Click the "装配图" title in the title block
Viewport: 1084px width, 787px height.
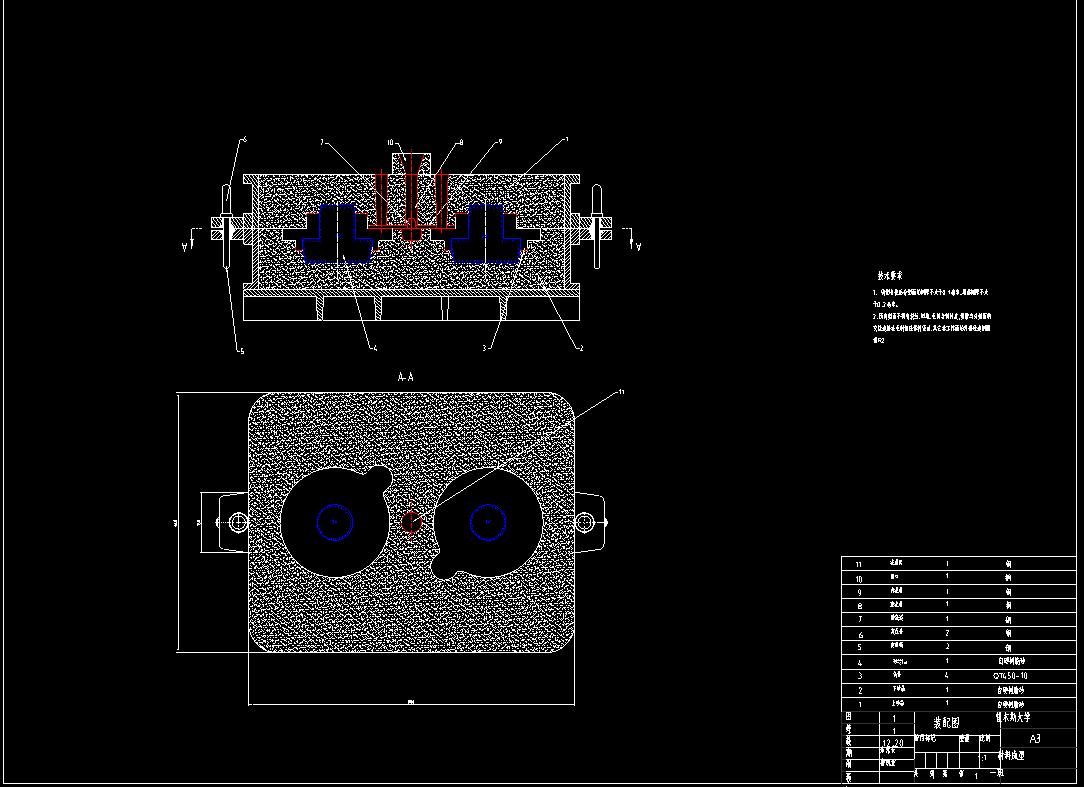pyautogui.click(x=946, y=723)
